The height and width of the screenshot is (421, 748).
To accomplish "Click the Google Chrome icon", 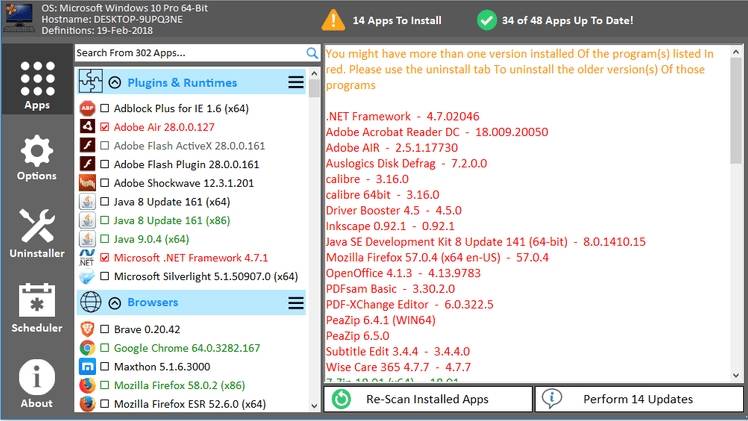I will (x=87, y=348).
